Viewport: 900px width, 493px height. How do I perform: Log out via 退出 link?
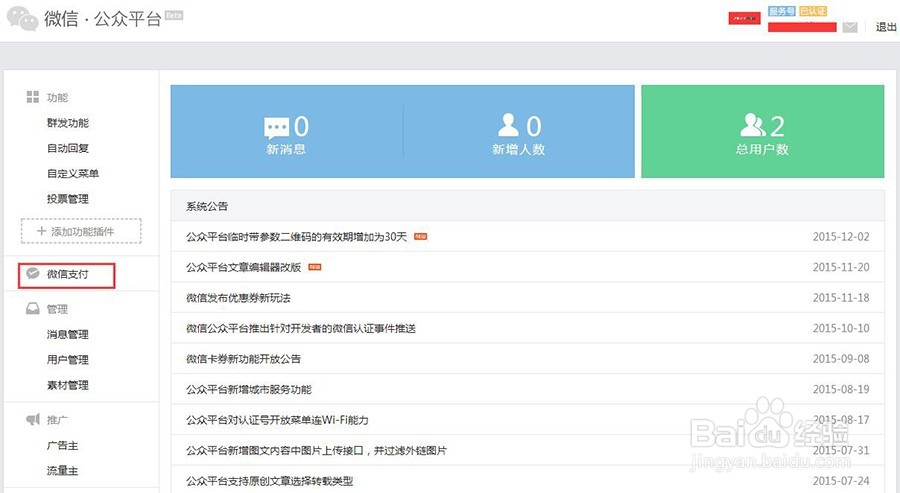[x=886, y=27]
